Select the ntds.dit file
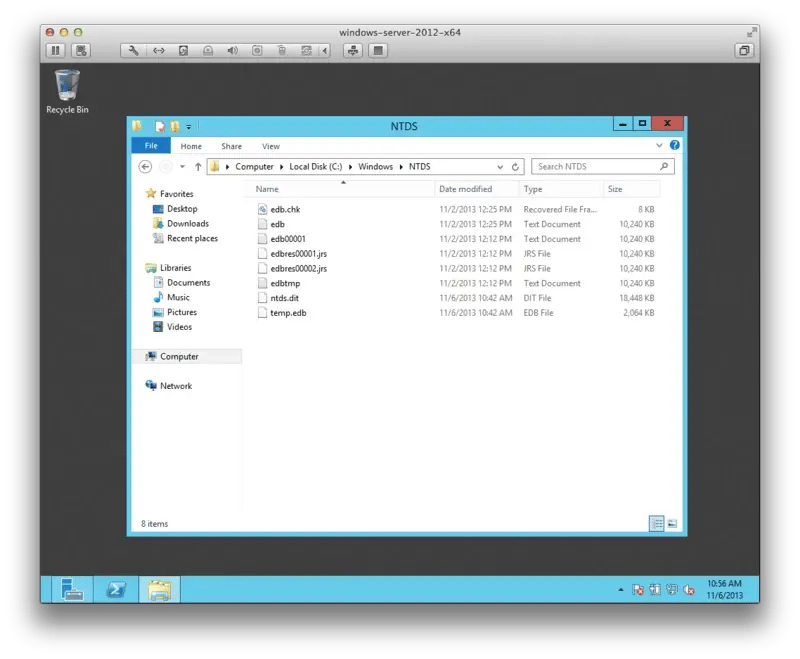 coord(284,298)
